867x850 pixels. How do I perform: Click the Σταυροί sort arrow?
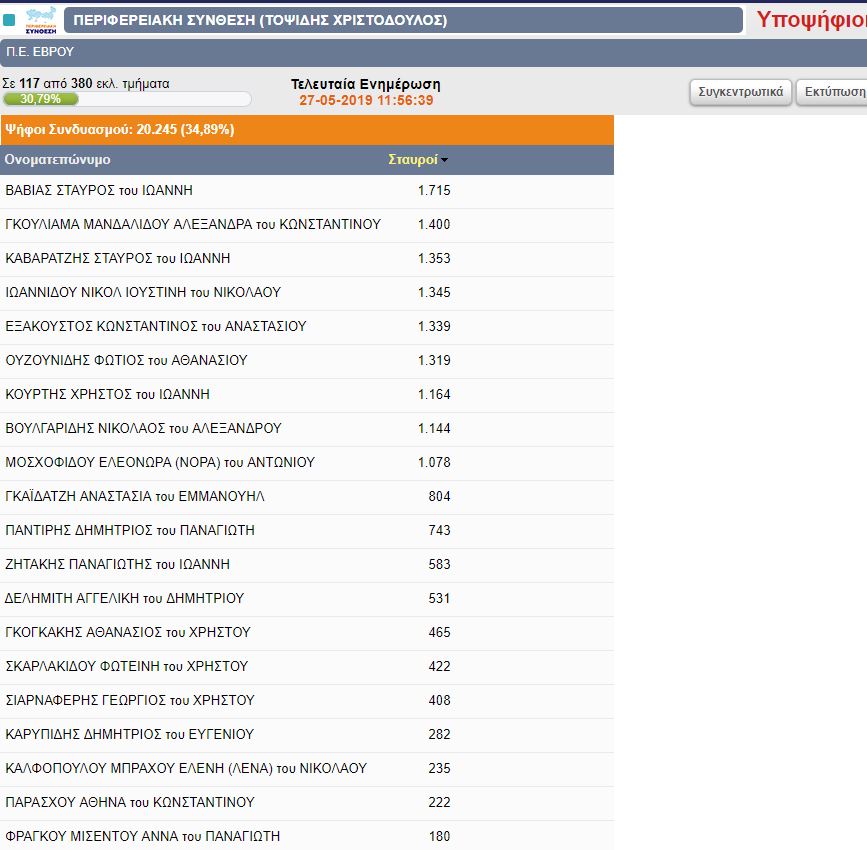click(444, 160)
